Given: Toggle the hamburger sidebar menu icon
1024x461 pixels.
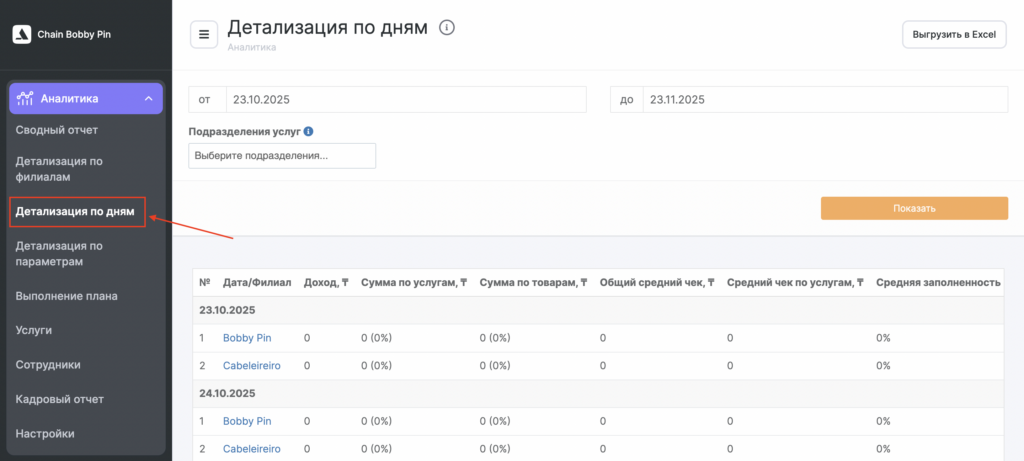Looking at the screenshot, I should click(204, 34).
